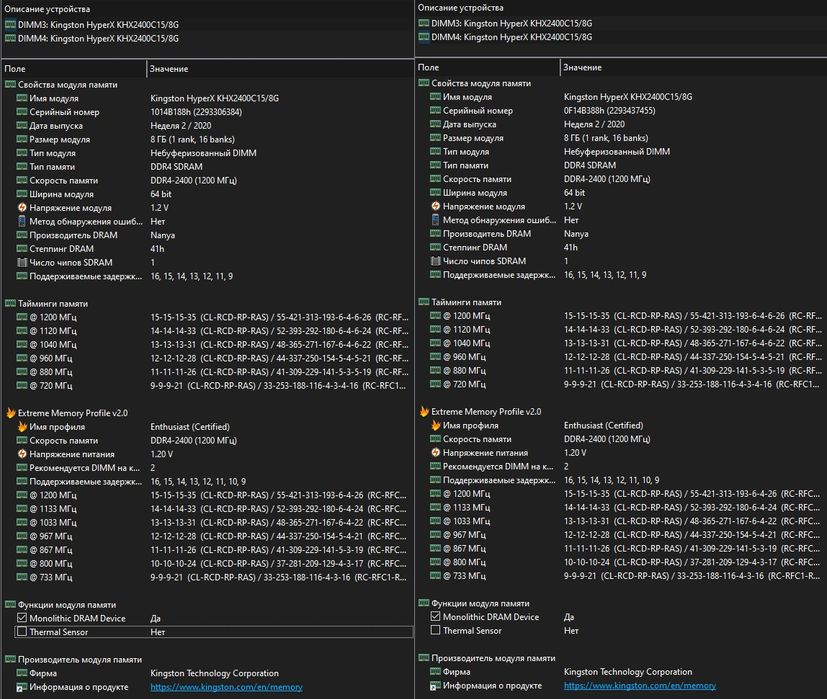Click memory icon beside 'Дата выпуска' in right panel
This screenshot has height=699, width=827.
tap(435, 123)
